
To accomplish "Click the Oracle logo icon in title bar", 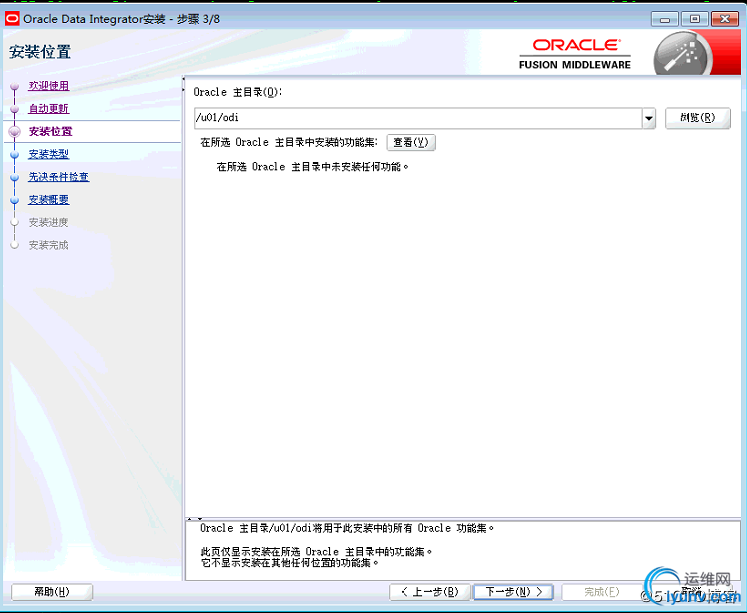I will click(12, 19).
